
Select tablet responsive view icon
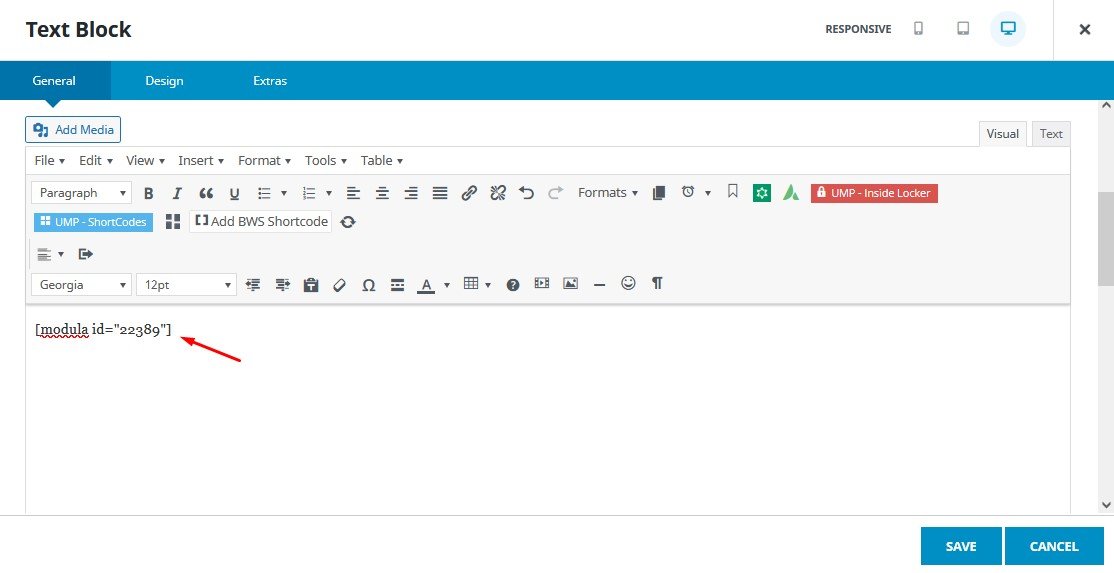(x=963, y=29)
